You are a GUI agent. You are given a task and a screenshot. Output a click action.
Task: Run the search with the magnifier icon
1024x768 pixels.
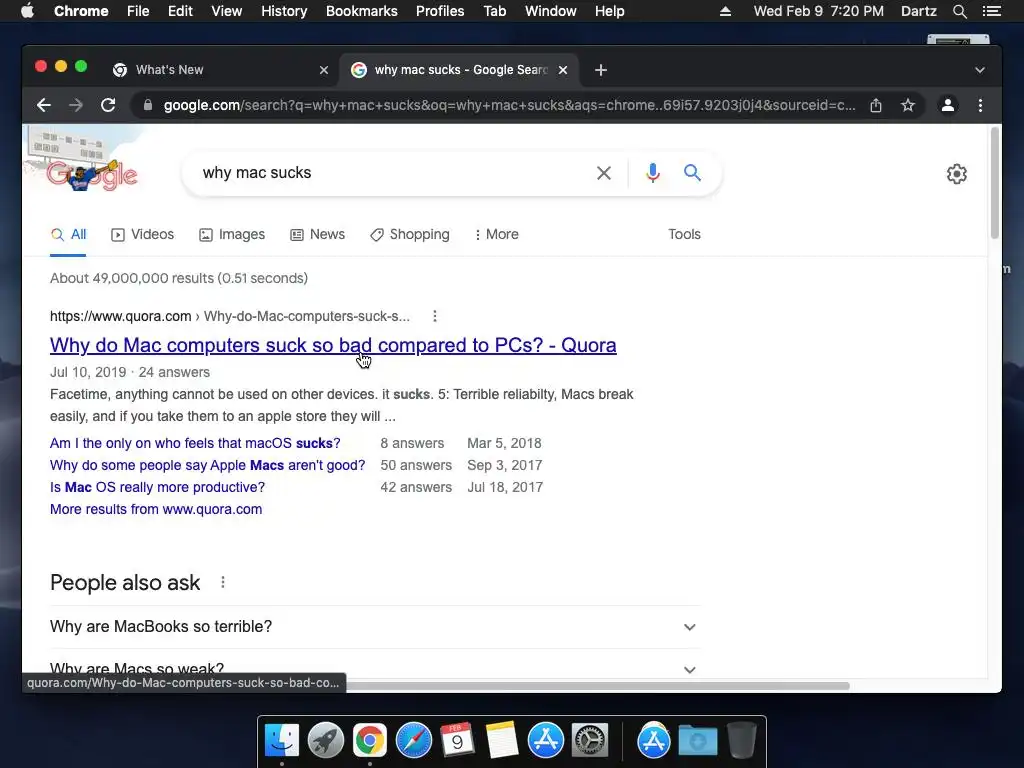point(692,172)
